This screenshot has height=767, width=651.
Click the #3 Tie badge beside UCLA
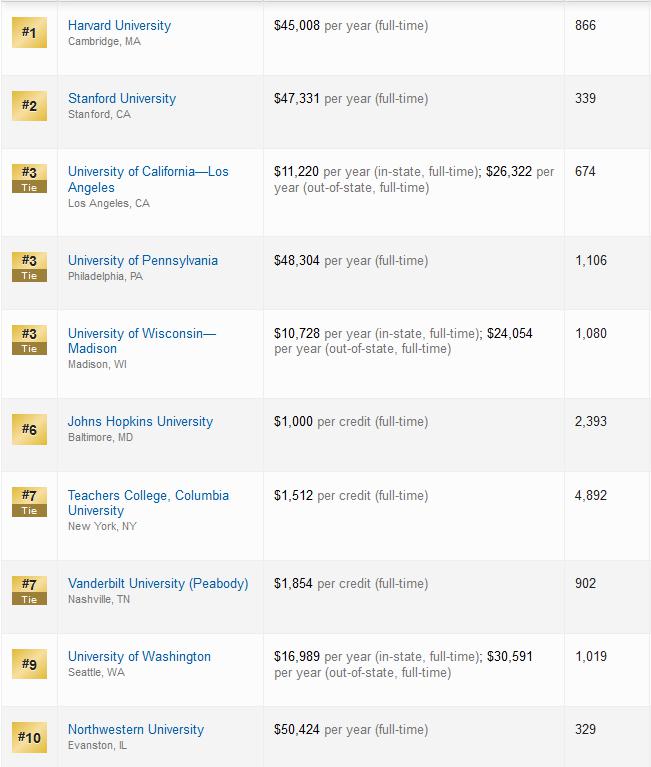(x=29, y=179)
